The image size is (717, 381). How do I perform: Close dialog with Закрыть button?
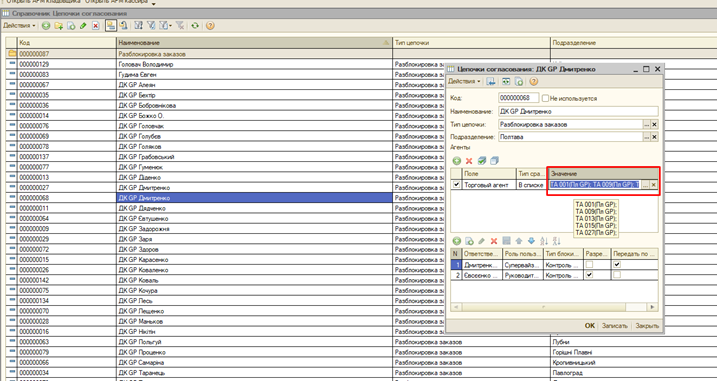pyautogui.click(x=647, y=326)
